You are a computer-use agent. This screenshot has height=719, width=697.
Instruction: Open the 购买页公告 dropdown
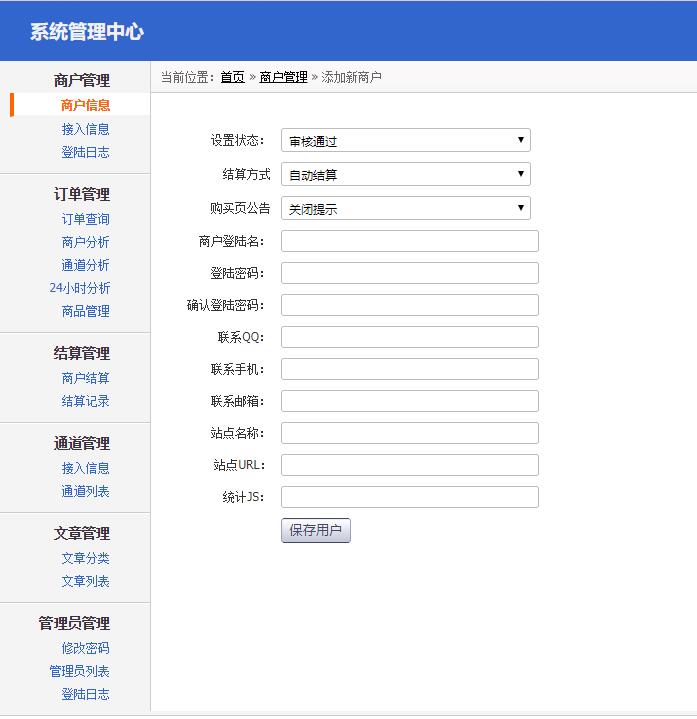[405, 209]
